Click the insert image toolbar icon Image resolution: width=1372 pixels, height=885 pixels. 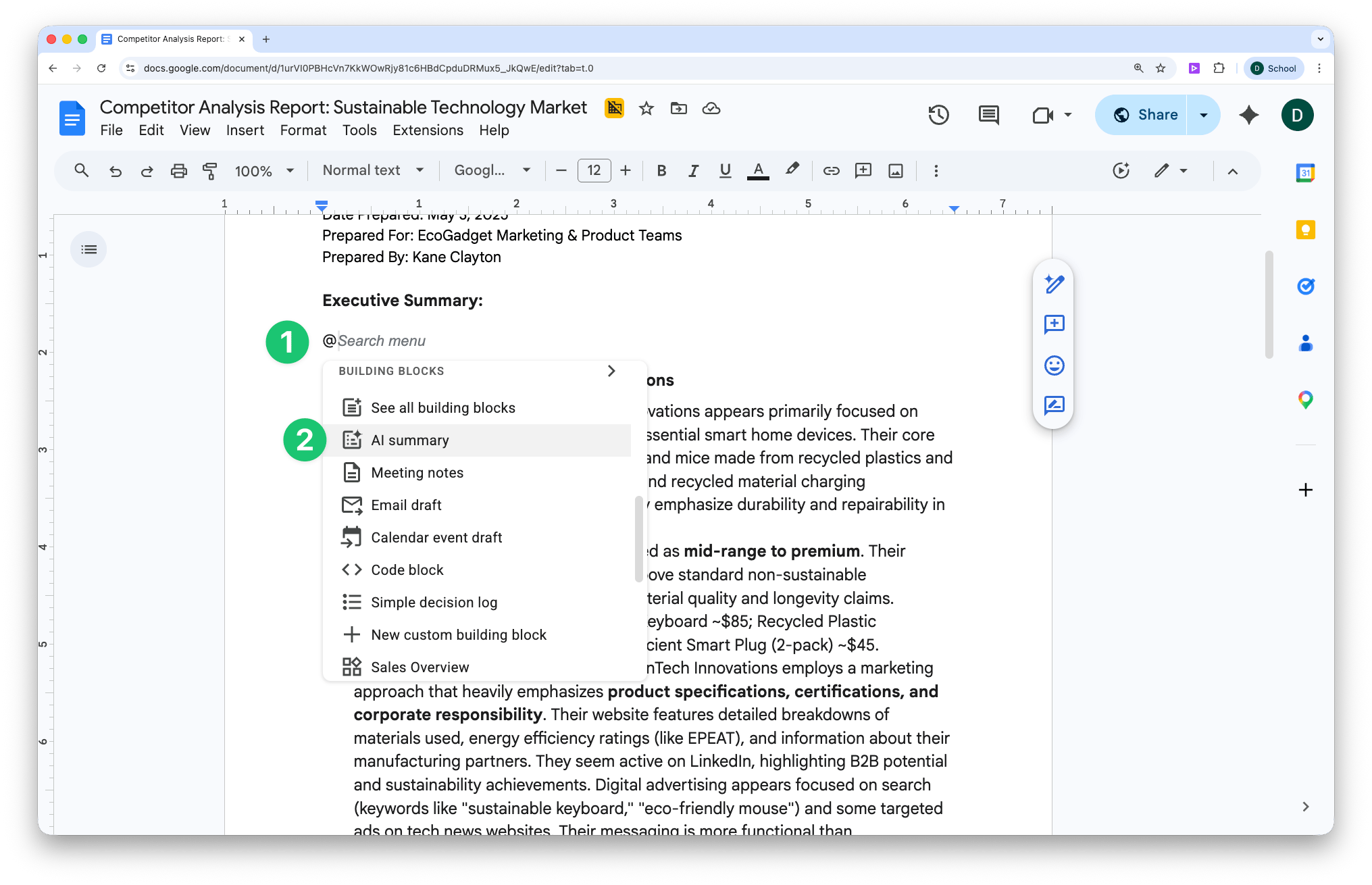[896, 171]
